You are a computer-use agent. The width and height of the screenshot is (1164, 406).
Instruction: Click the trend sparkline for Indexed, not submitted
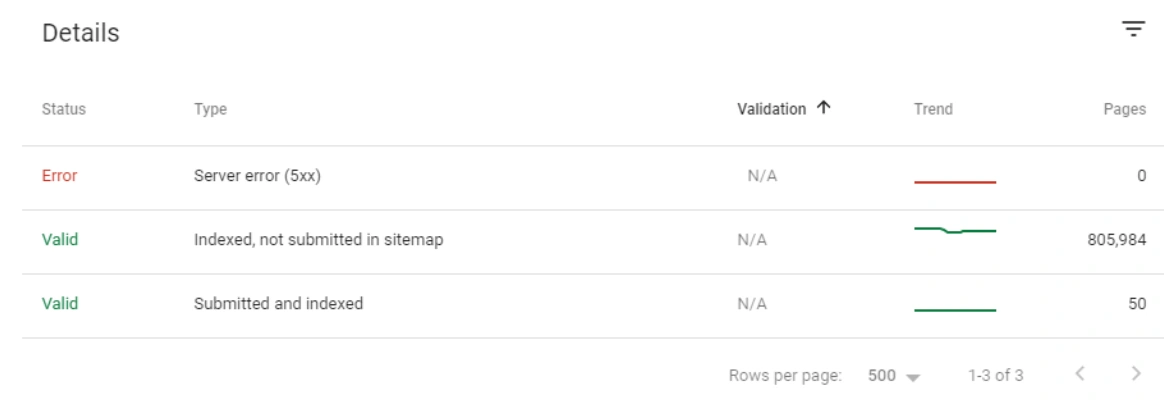click(955, 231)
